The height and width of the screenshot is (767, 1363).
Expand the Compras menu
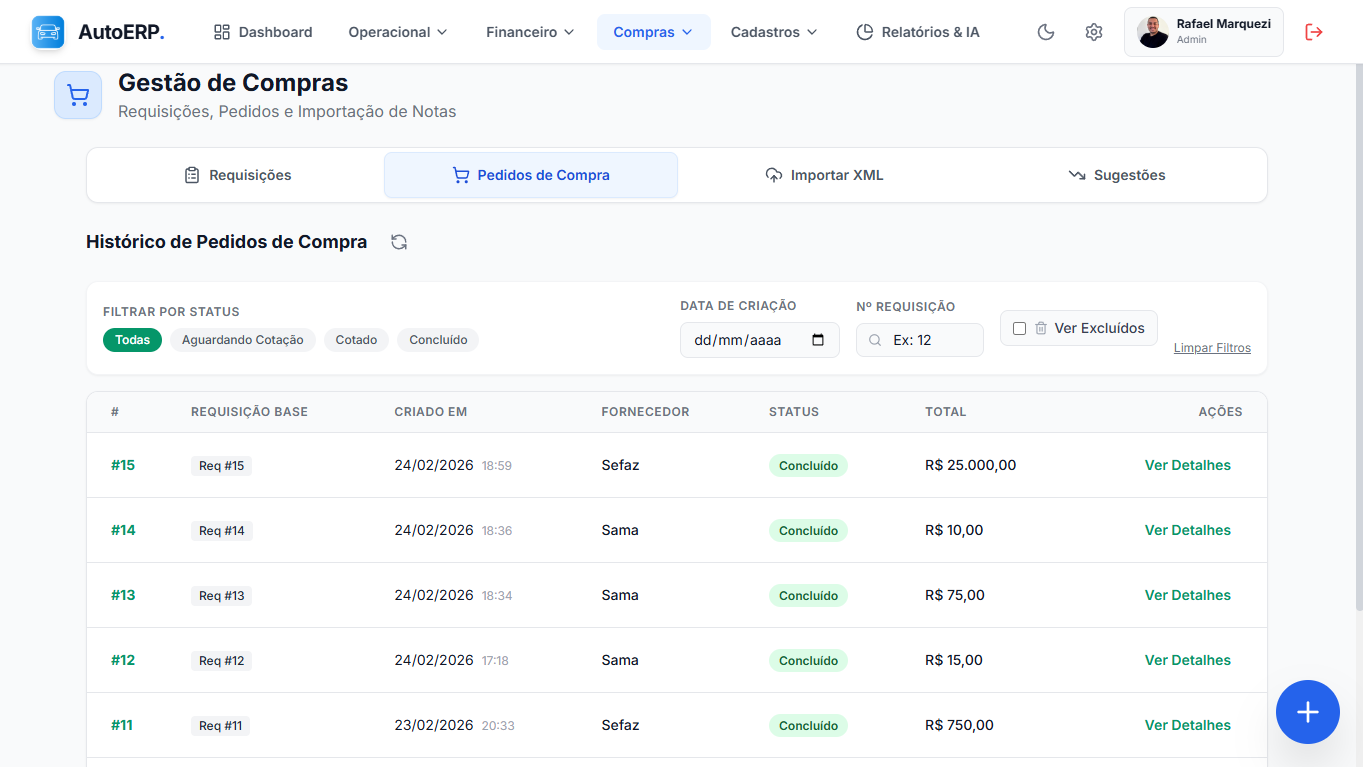(x=653, y=32)
